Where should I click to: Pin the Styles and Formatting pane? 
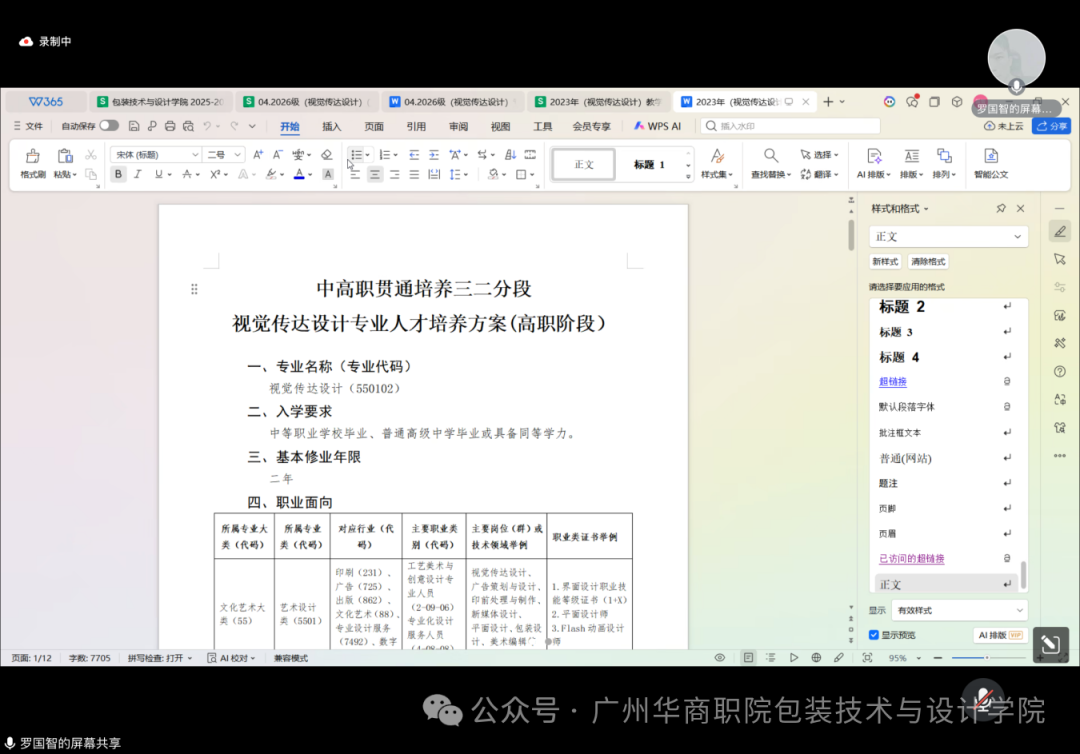pos(1001,208)
